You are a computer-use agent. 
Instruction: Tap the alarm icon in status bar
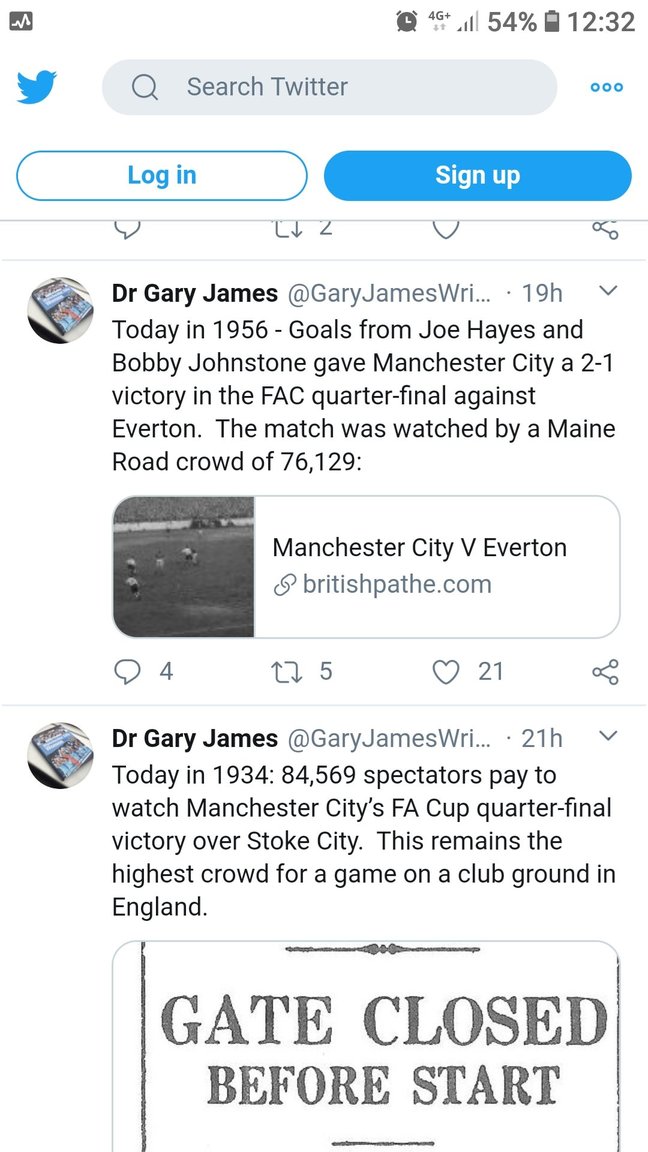point(407,21)
